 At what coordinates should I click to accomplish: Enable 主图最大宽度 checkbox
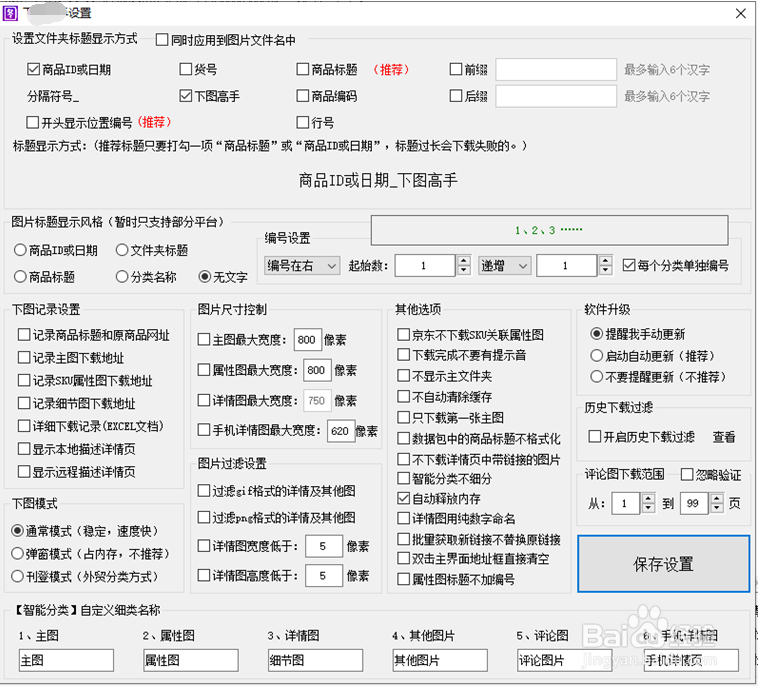(x=204, y=339)
